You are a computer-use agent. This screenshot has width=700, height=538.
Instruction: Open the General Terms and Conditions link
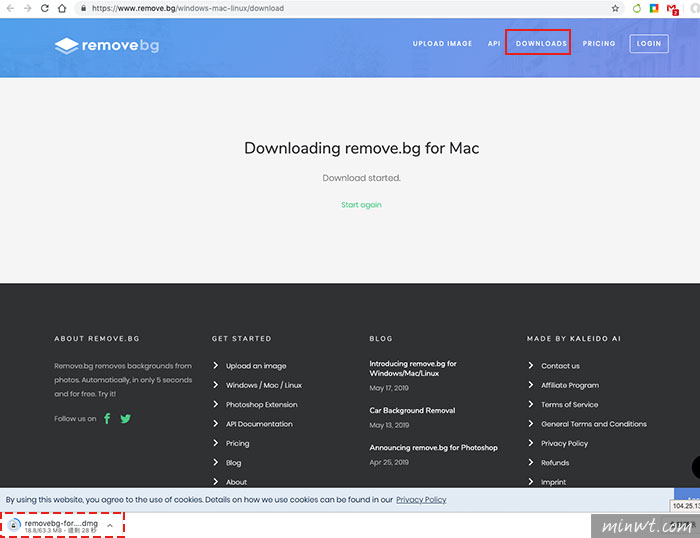coord(594,424)
